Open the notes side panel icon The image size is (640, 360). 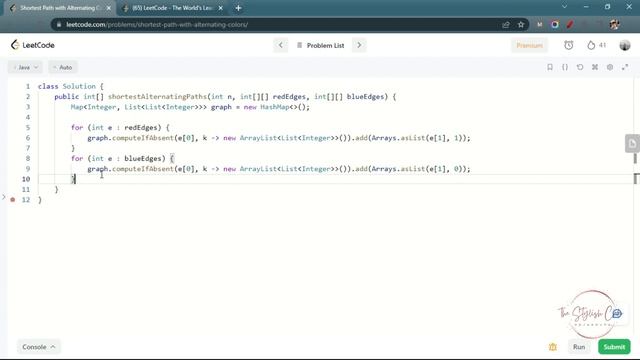tap(632, 143)
